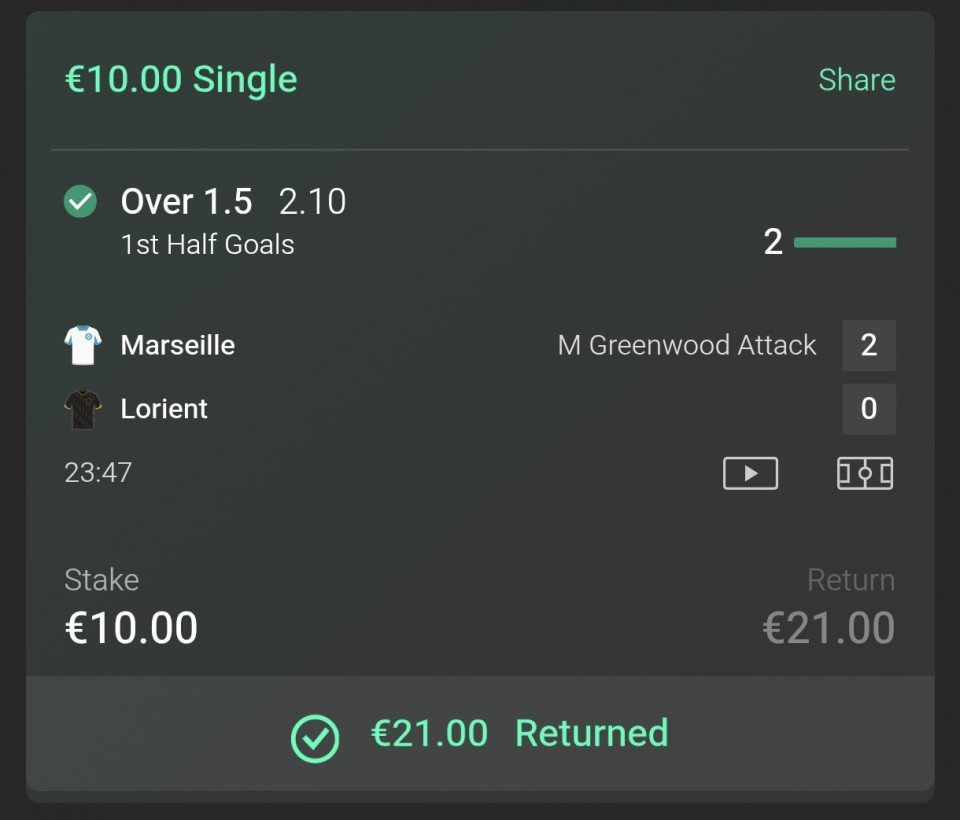Select the Lorient team name
960x820 pixels.
tap(164, 409)
